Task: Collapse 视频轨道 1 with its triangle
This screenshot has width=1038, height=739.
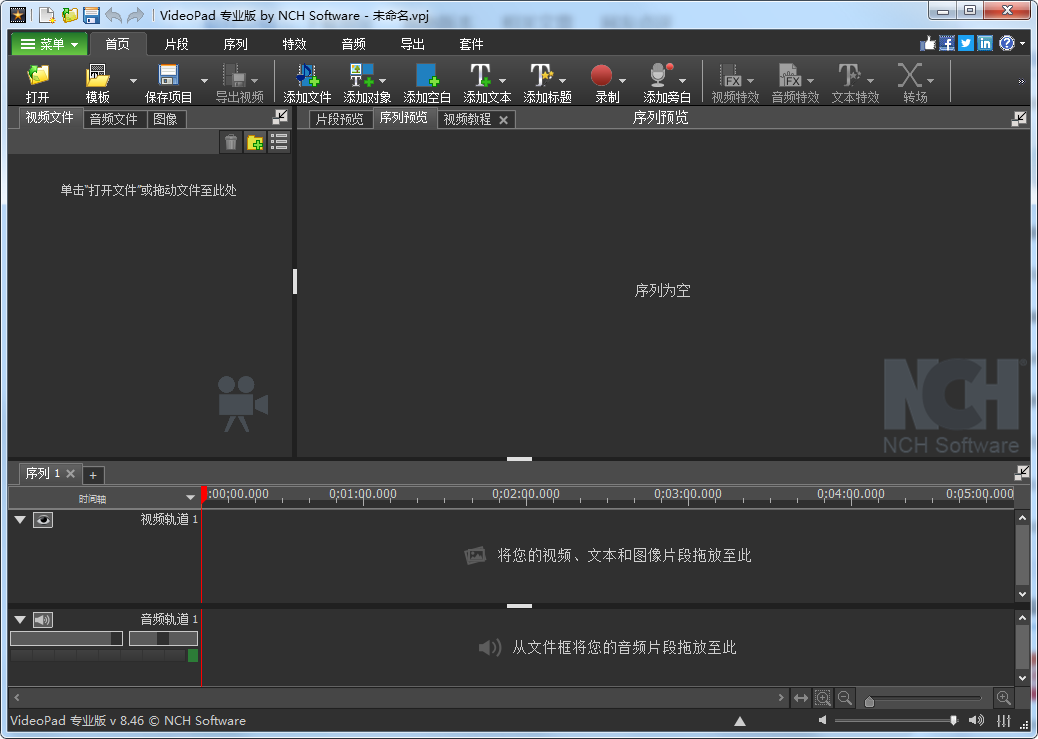Action: (19, 520)
